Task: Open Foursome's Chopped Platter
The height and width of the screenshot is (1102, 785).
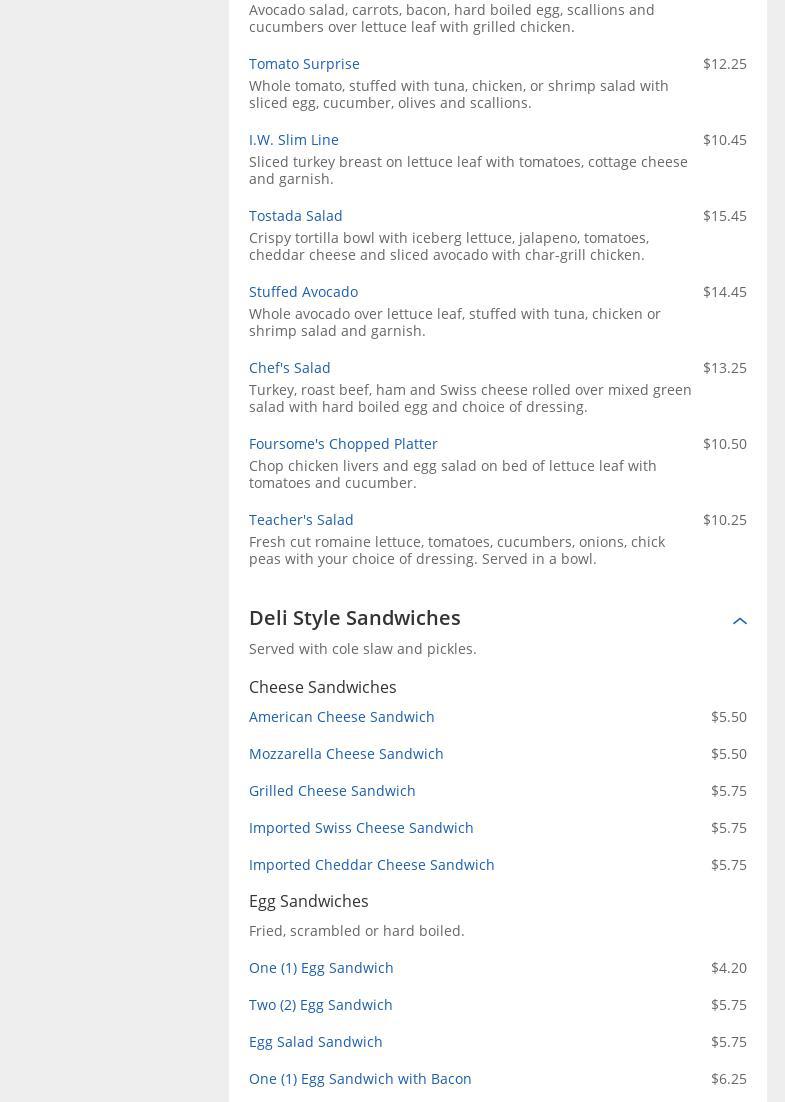Action: [343, 444]
